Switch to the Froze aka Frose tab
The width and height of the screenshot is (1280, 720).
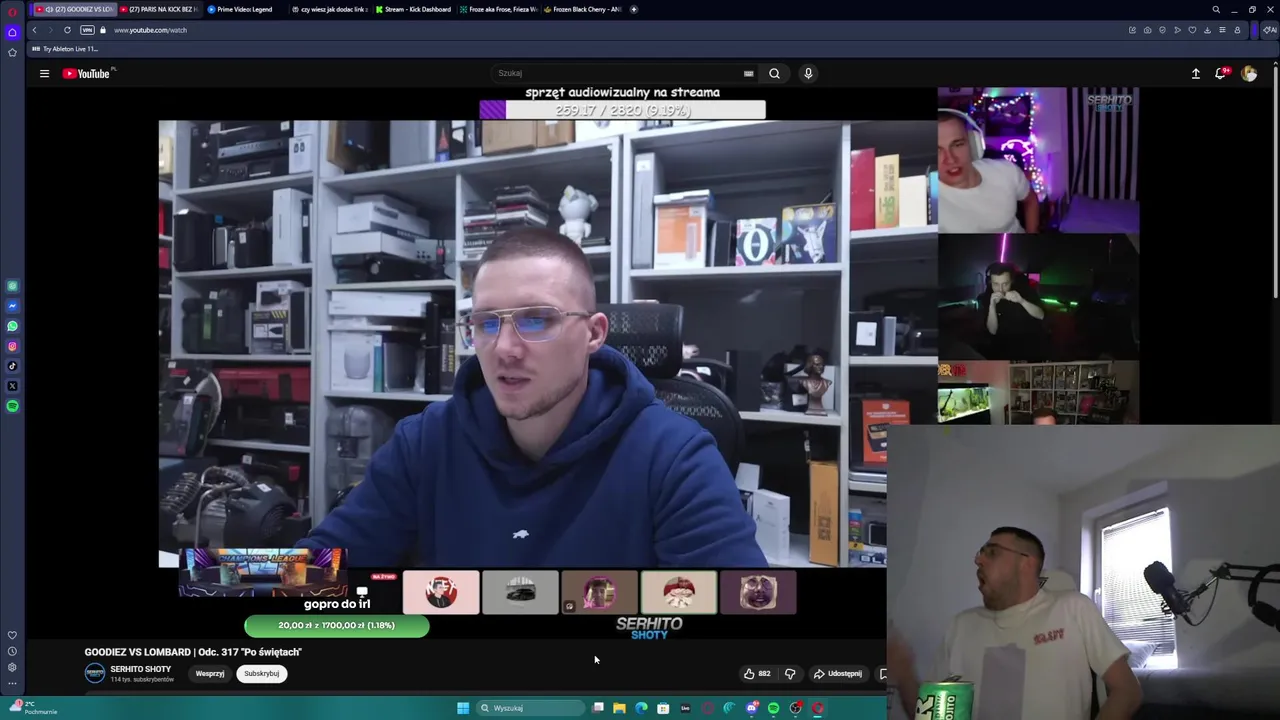point(499,9)
